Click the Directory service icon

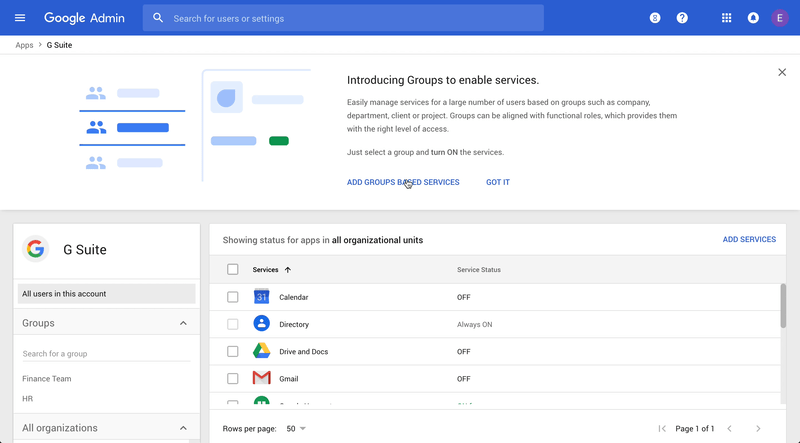pyautogui.click(x=261, y=324)
